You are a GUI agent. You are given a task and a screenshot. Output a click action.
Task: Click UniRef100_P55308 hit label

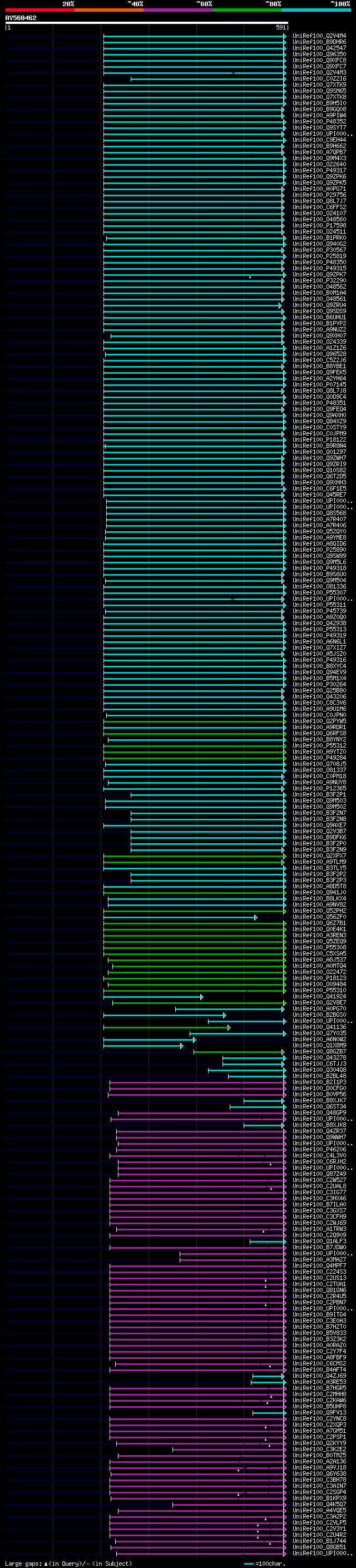[x=319, y=947]
